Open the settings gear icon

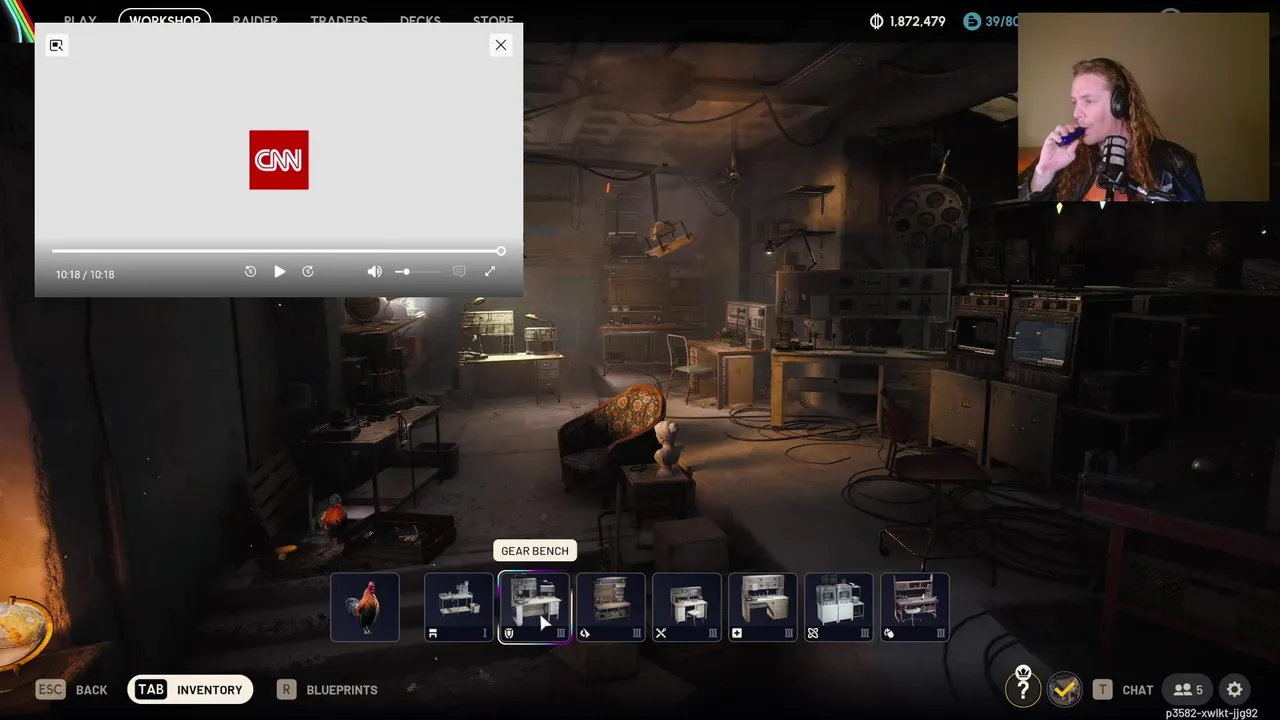[1235, 690]
